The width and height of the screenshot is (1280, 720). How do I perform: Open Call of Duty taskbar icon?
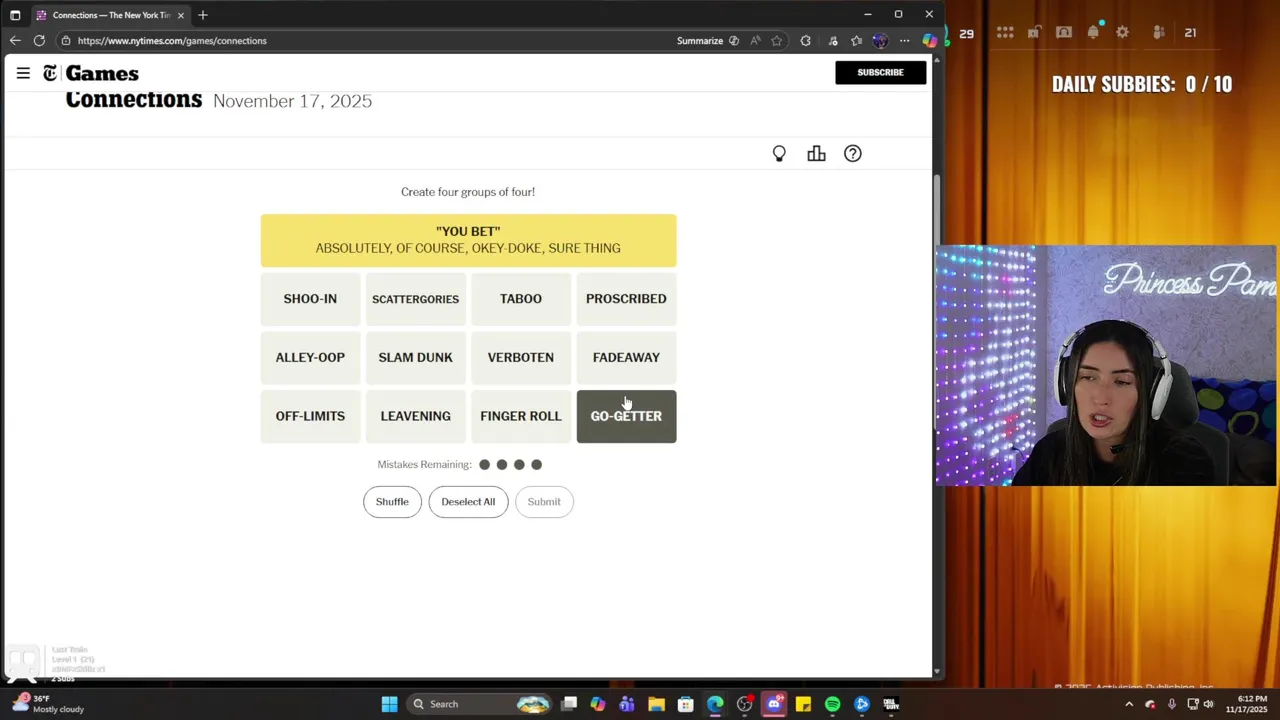point(891,704)
